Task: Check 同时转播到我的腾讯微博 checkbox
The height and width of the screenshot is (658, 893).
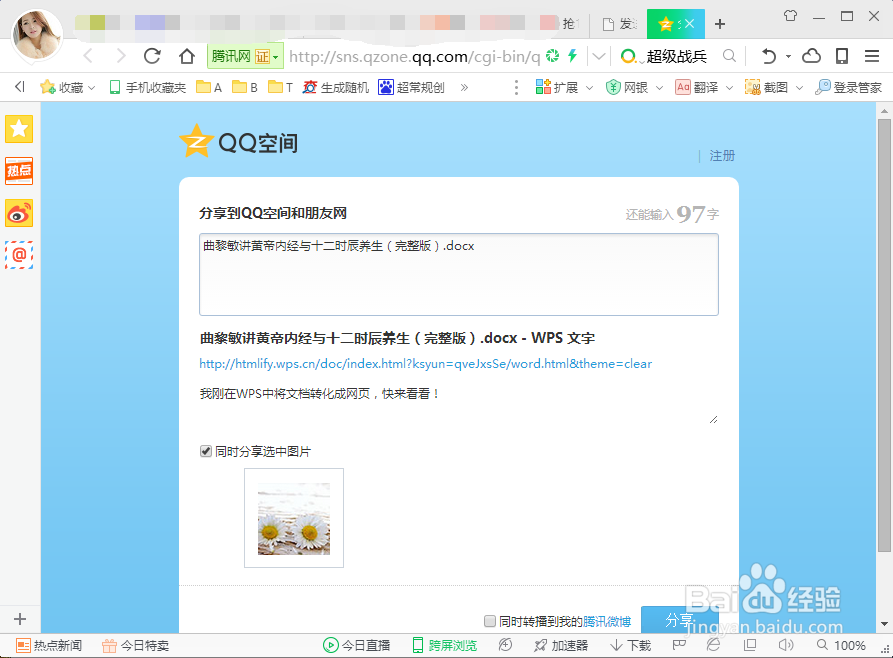Action: [x=490, y=621]
